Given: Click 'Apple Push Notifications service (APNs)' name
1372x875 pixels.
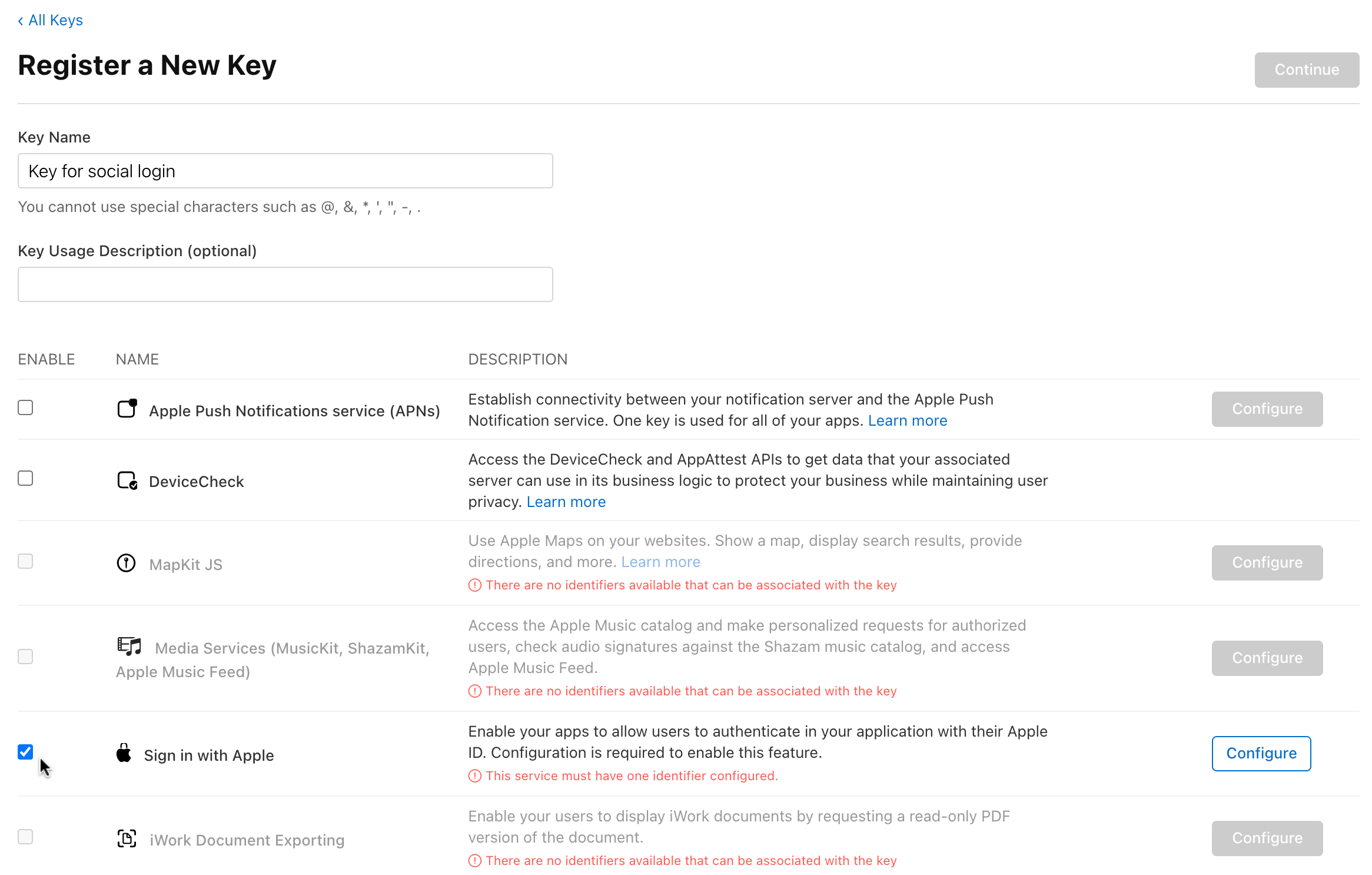Looking at the screenshot, I should tap(294, 411).
